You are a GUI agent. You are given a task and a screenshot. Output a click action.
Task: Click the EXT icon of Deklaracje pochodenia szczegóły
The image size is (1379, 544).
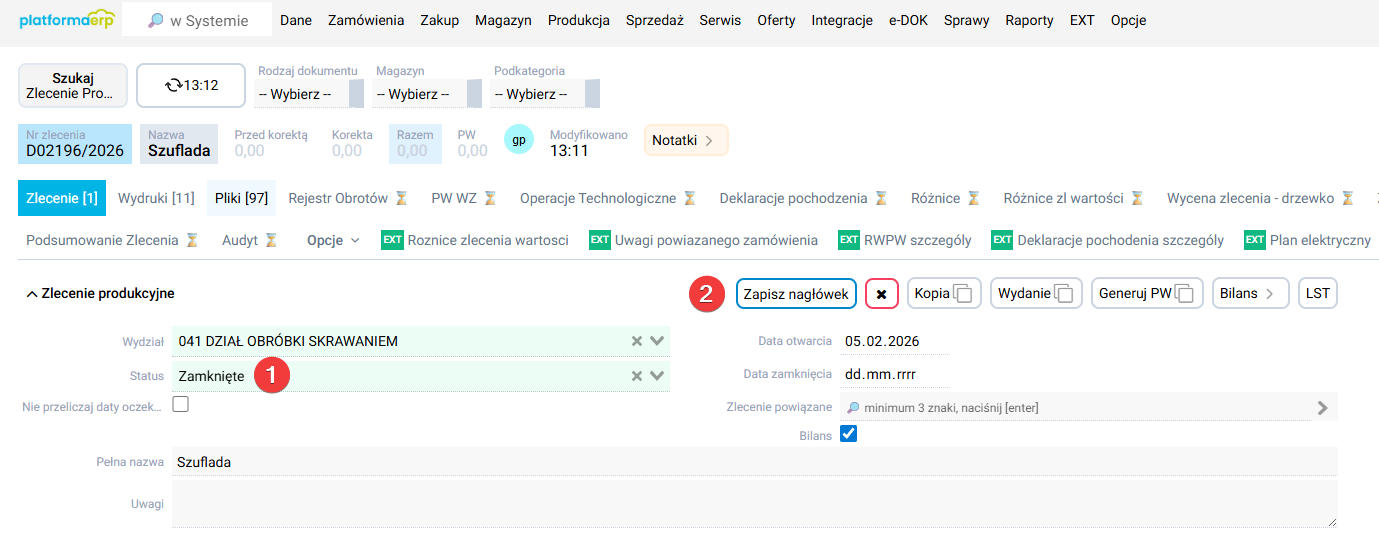point(1002,240)
